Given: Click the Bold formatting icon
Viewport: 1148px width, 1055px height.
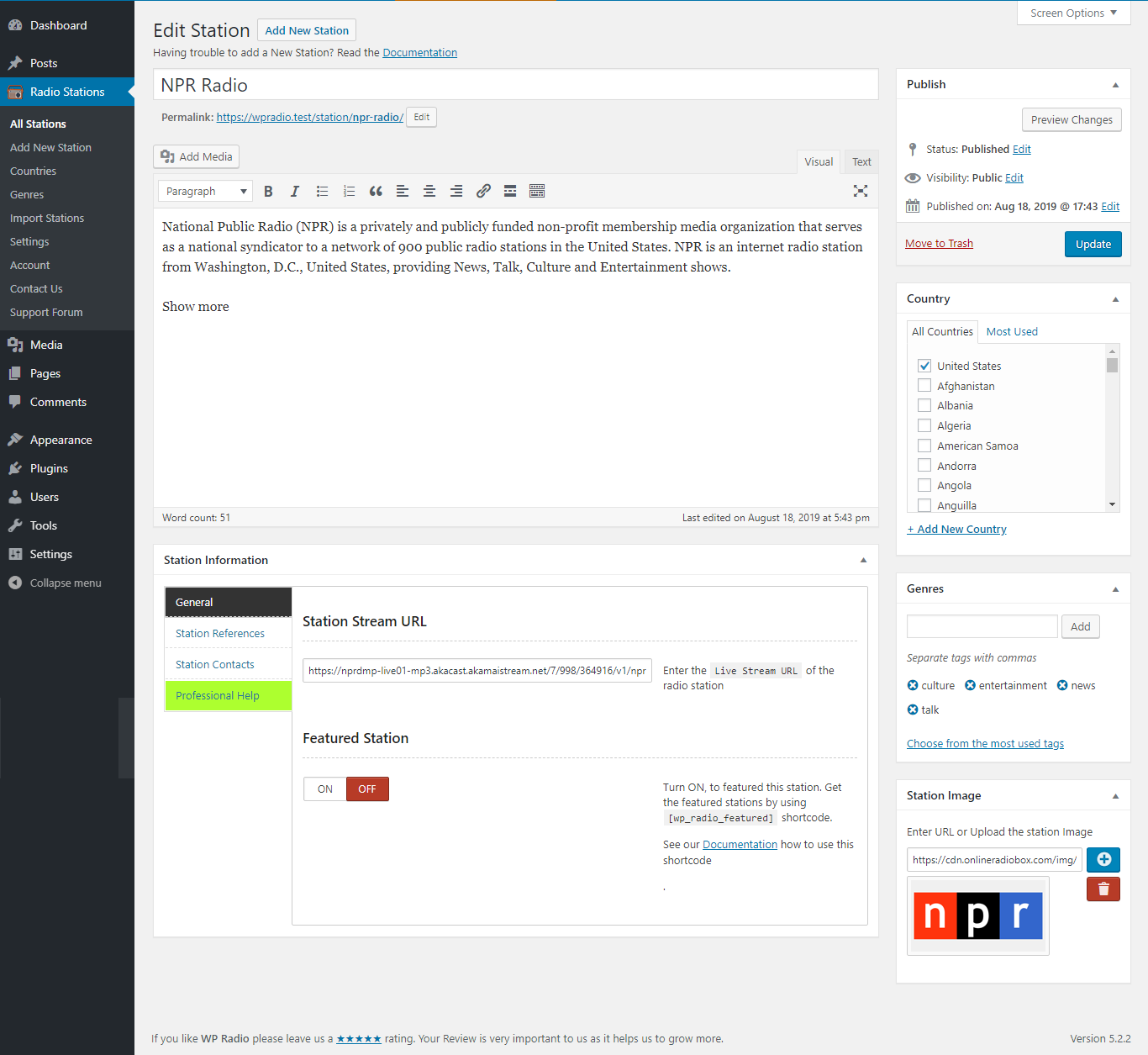Looking at the screenshot, I should tap(268, 192).
